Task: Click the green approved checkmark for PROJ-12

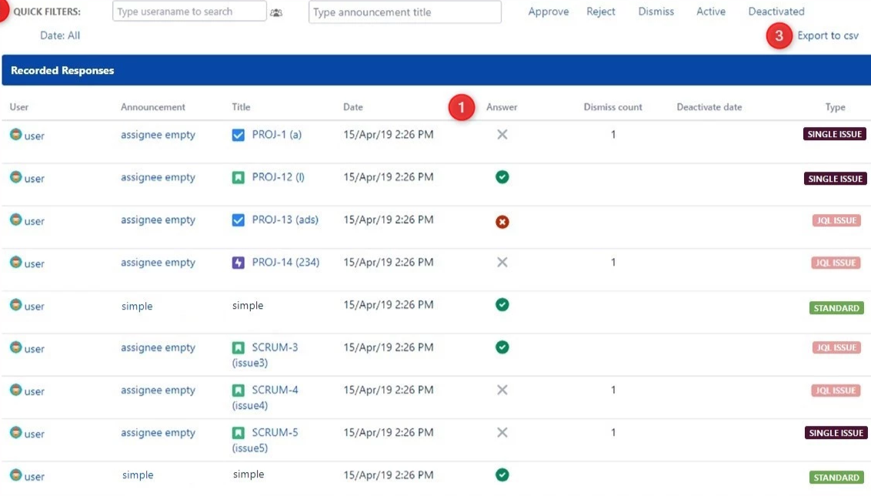Action: (x=502, y=177)
